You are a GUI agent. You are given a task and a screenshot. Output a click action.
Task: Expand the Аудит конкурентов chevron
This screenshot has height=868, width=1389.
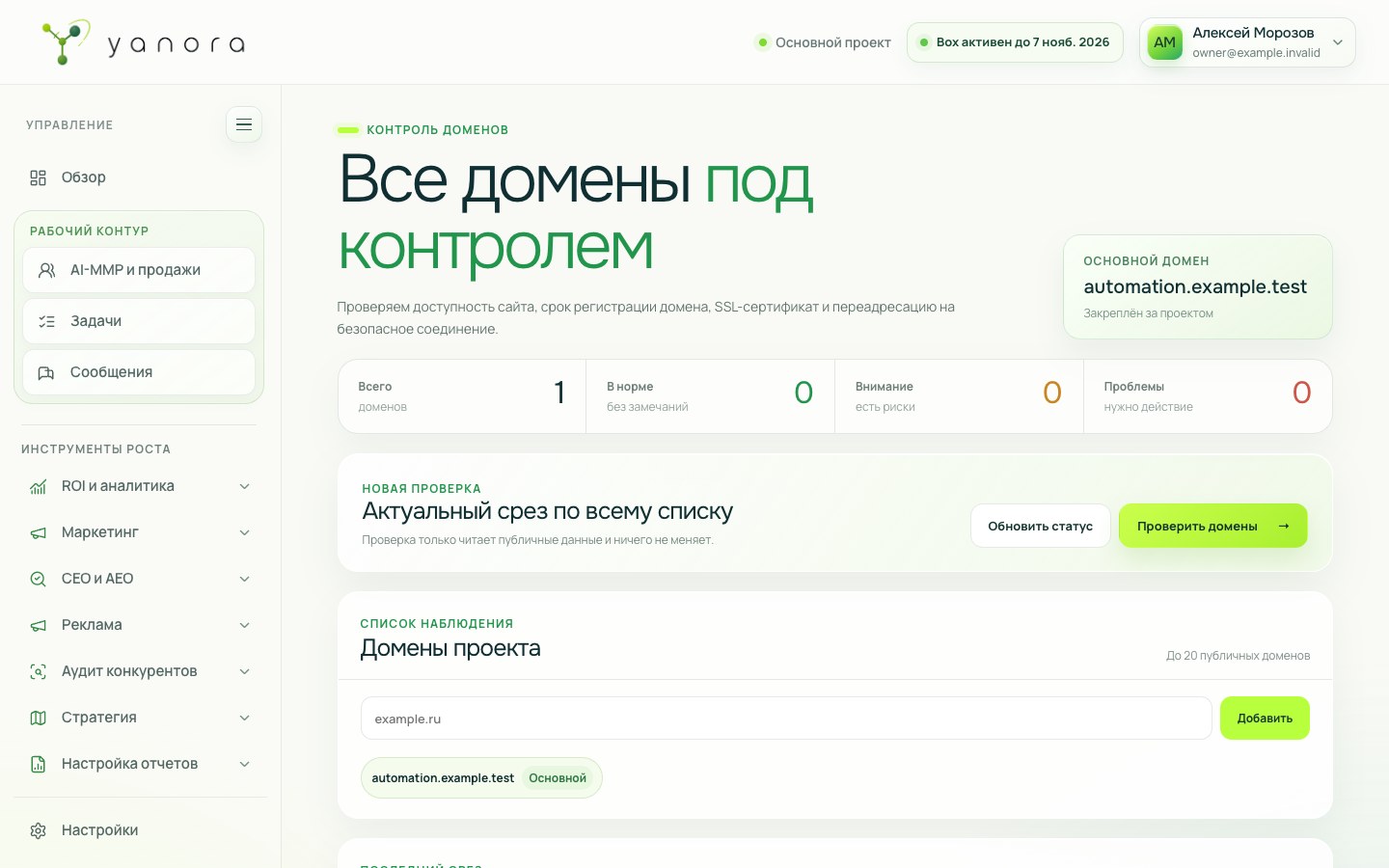[x=245, y=671]
